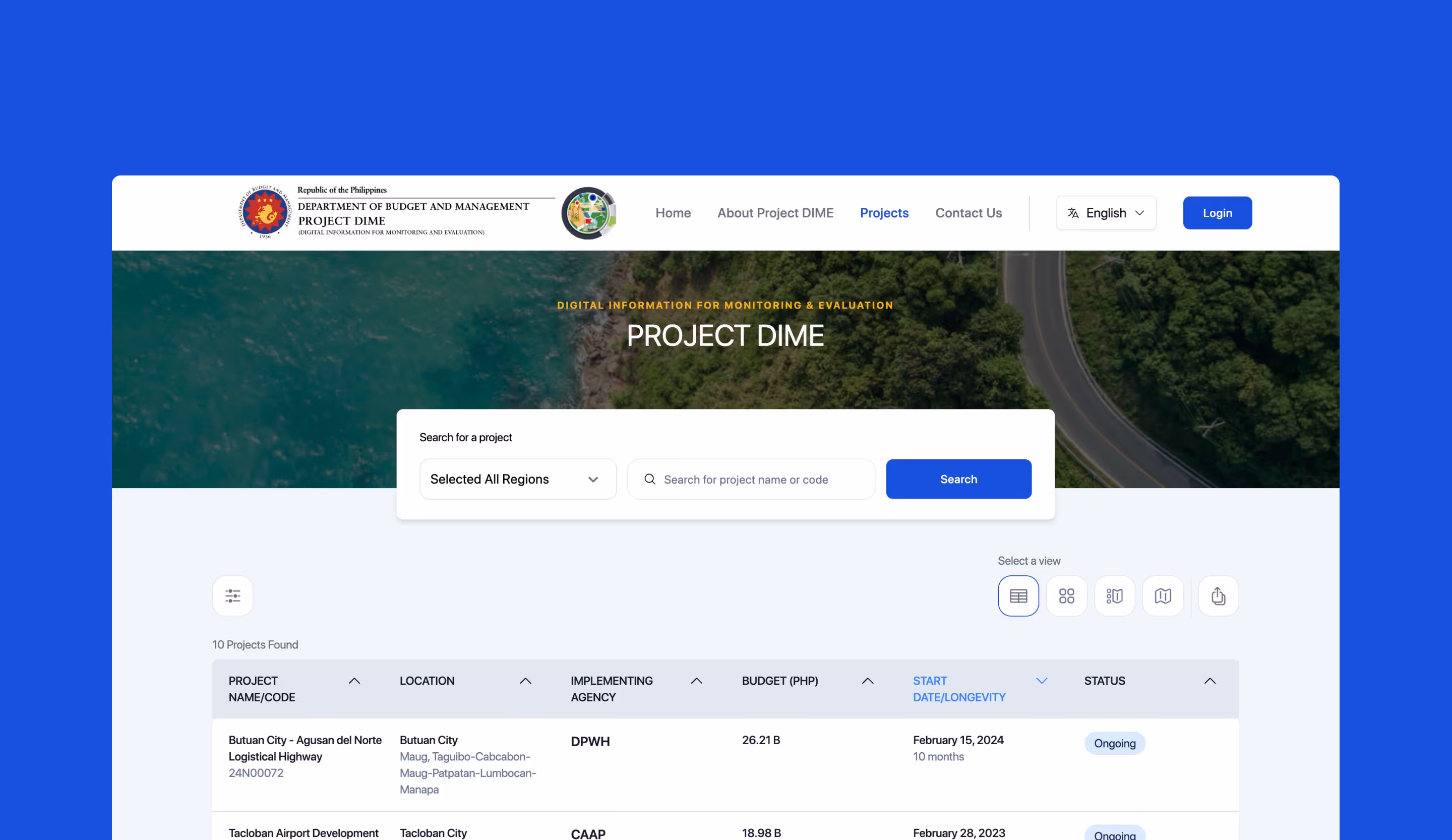Viewport: 1452px width, 840px height.
Task: Expand the START DATE/LONGEVITY sort chevron
Action: [x=1042, y=680]
